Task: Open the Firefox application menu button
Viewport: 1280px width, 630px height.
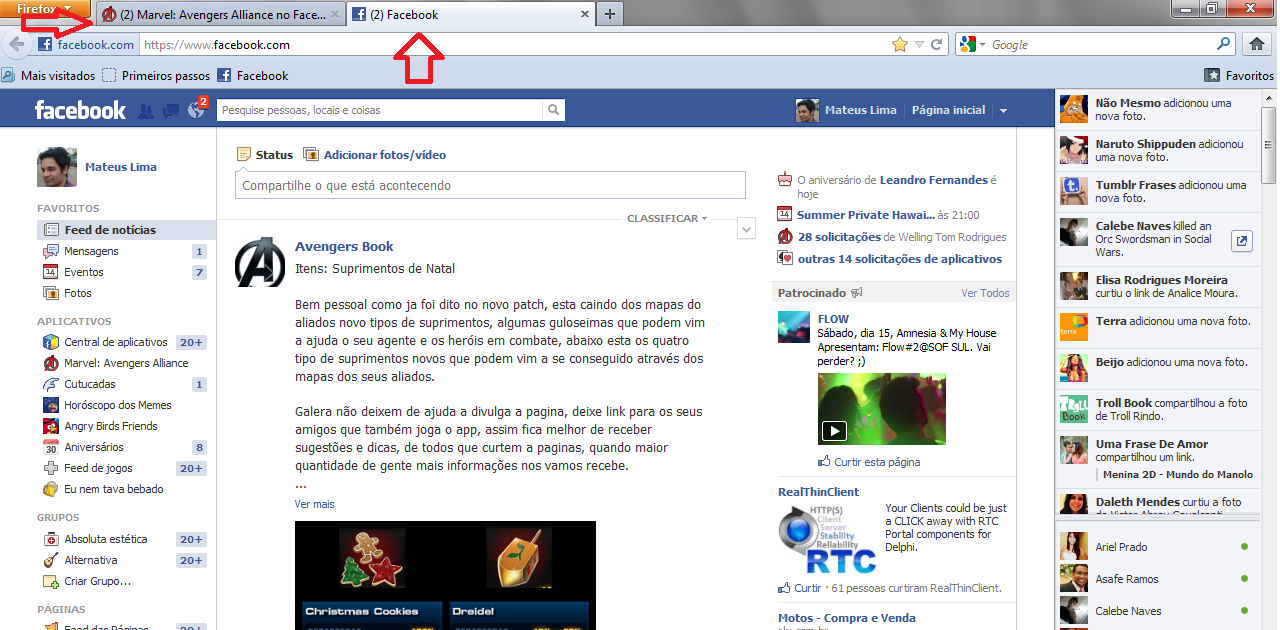Action: pos(45,8)
